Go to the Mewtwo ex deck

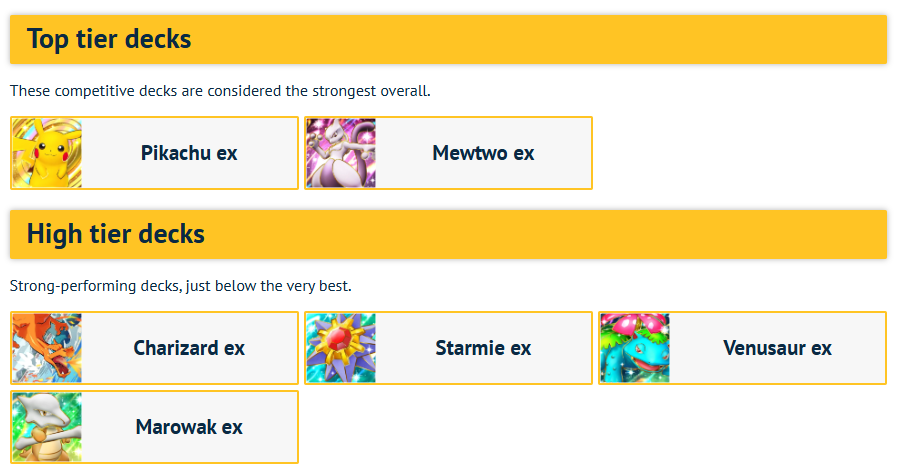[483, 153]
